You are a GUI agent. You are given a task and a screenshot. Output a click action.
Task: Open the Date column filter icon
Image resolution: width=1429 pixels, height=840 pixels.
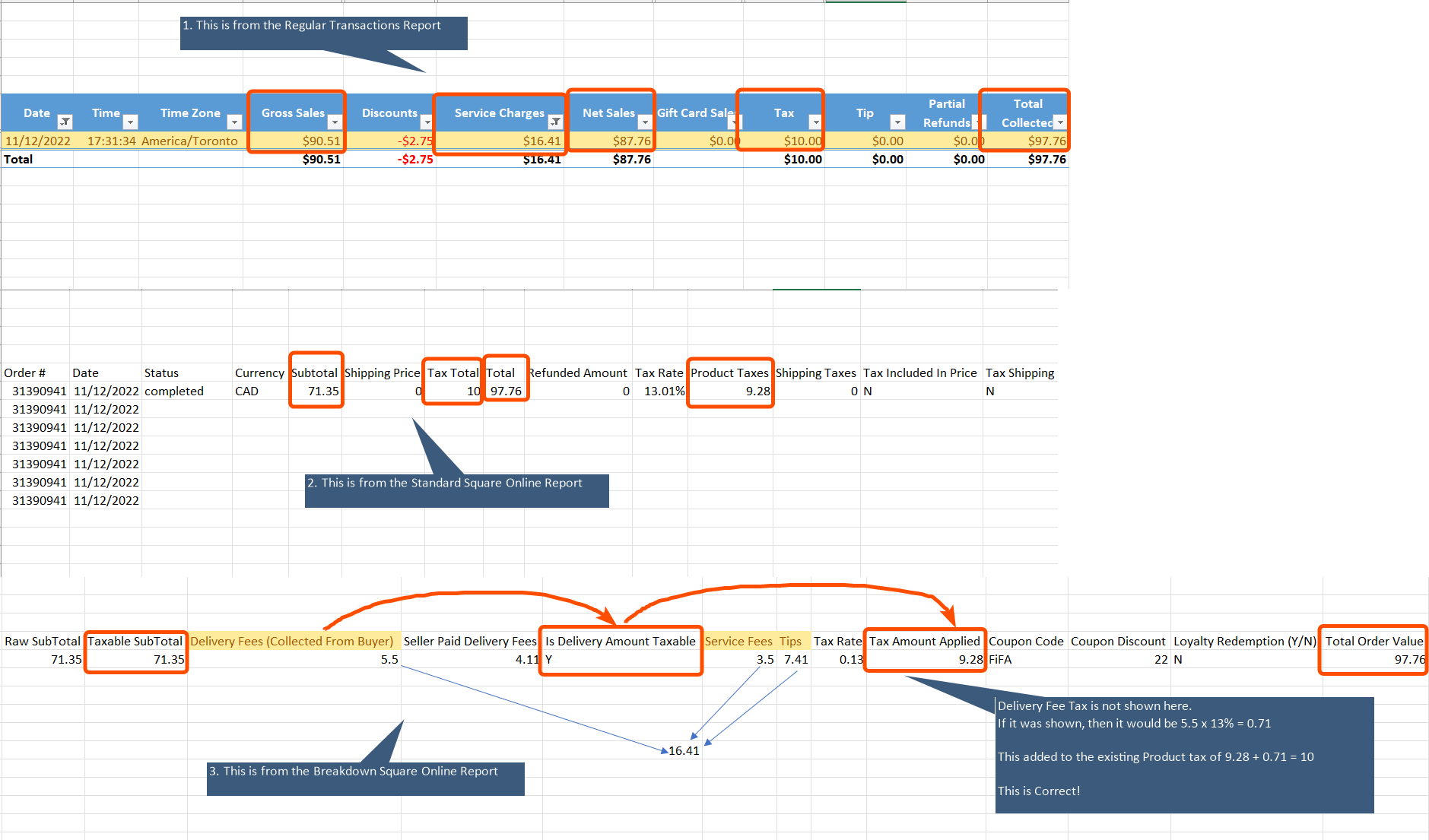(65, 122)
